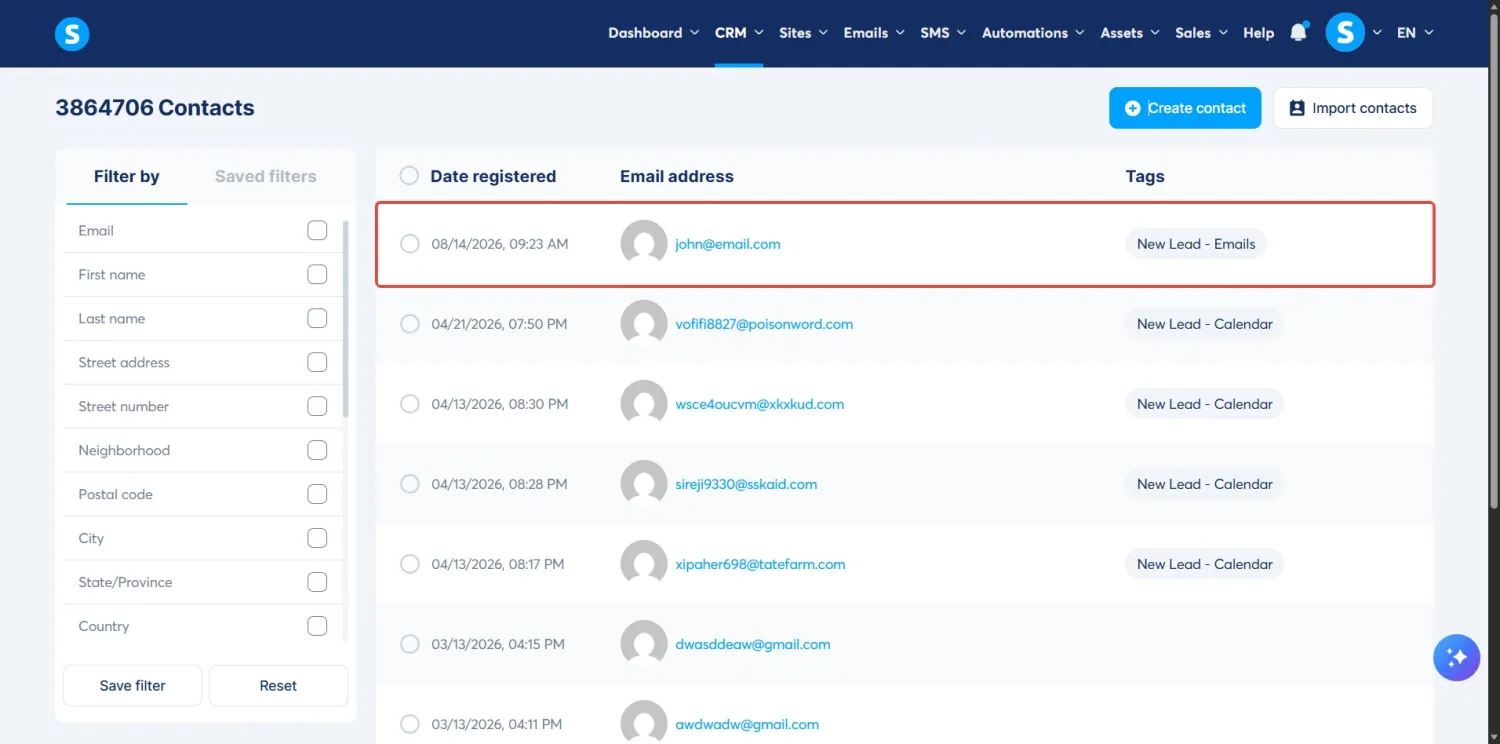Expand the Dashboard dropdown menu
The width and height of the screenshot is (1500, 744).
pyautogui.click(x=653, y=33)
